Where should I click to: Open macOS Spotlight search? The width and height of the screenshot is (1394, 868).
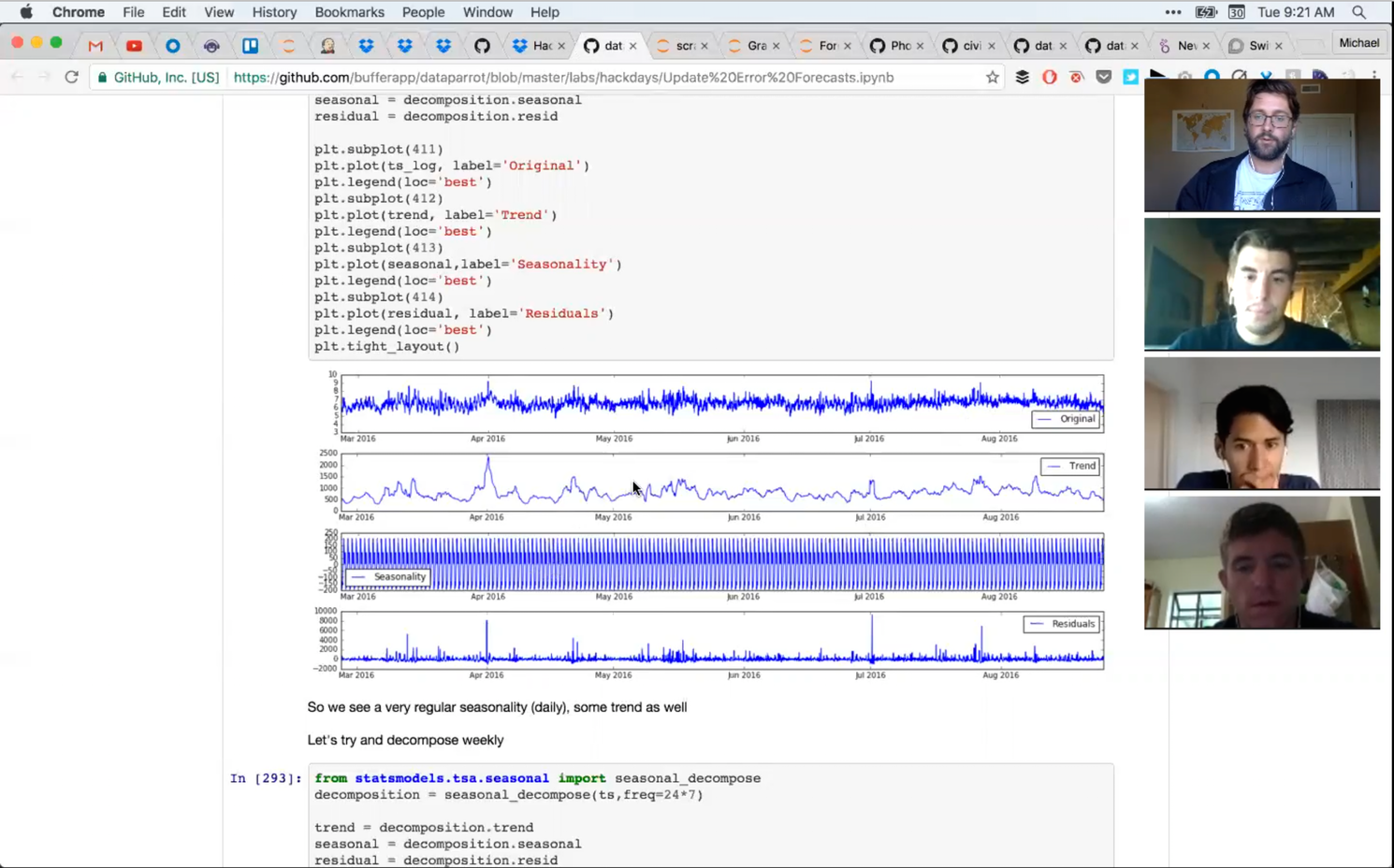pos(1358,12)
